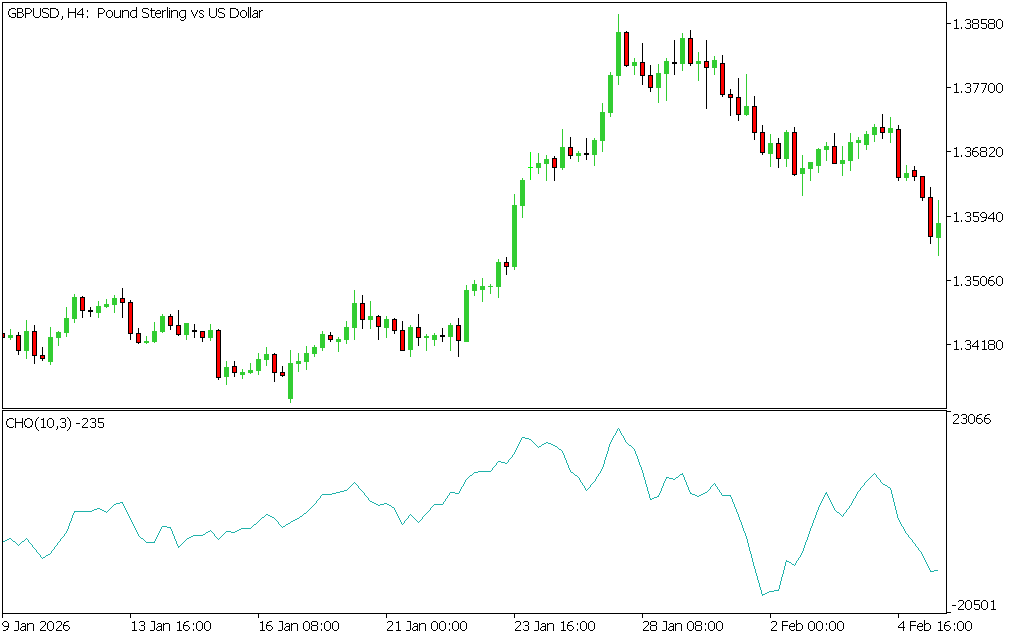Select the 28 Jan 08:00 time label
This screenshot has width=1024, height=640.
683,626
